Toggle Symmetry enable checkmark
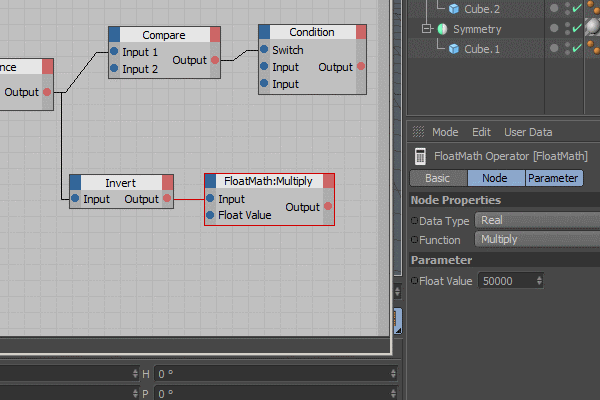This screenshot has width=600, height=400. coord(577,28)
